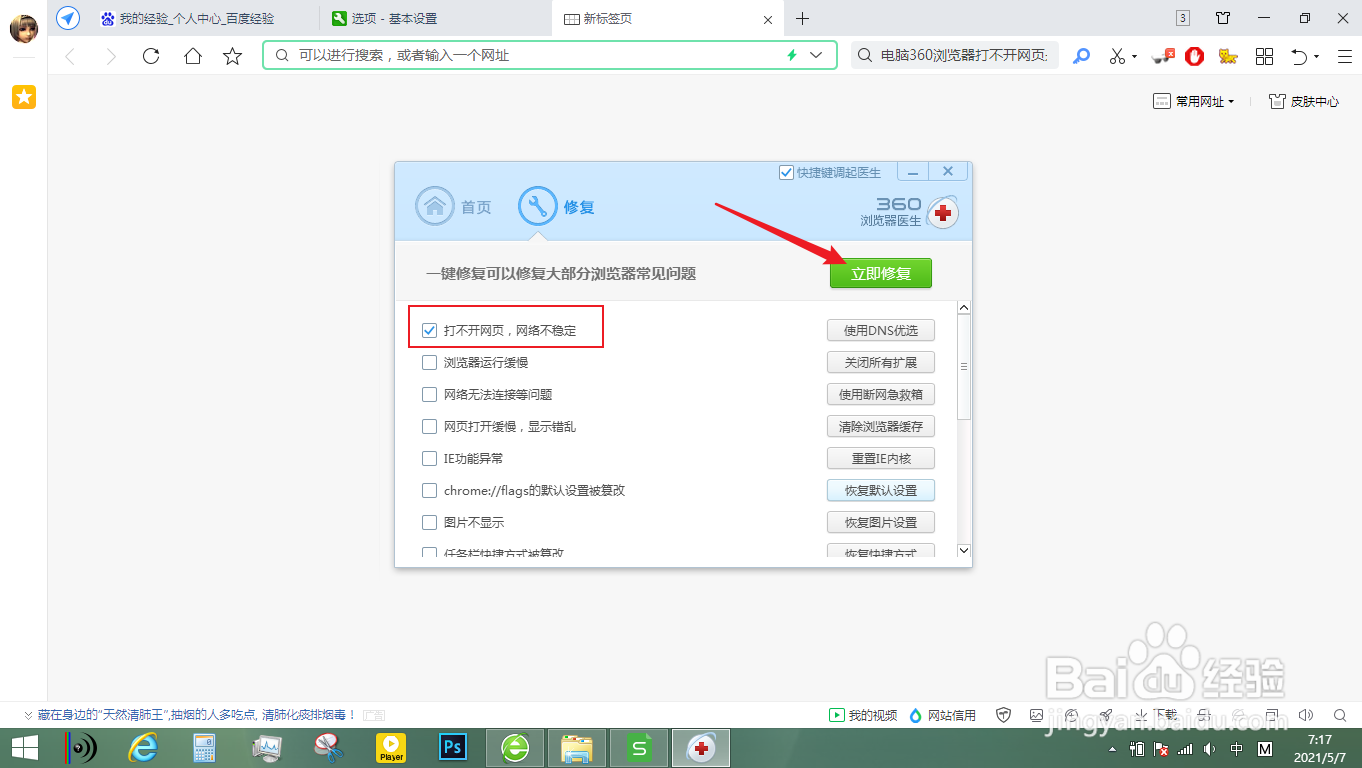Open '网站信用' in status bar
Viewport: 1362px width, 768px height.
click(943, 715)
